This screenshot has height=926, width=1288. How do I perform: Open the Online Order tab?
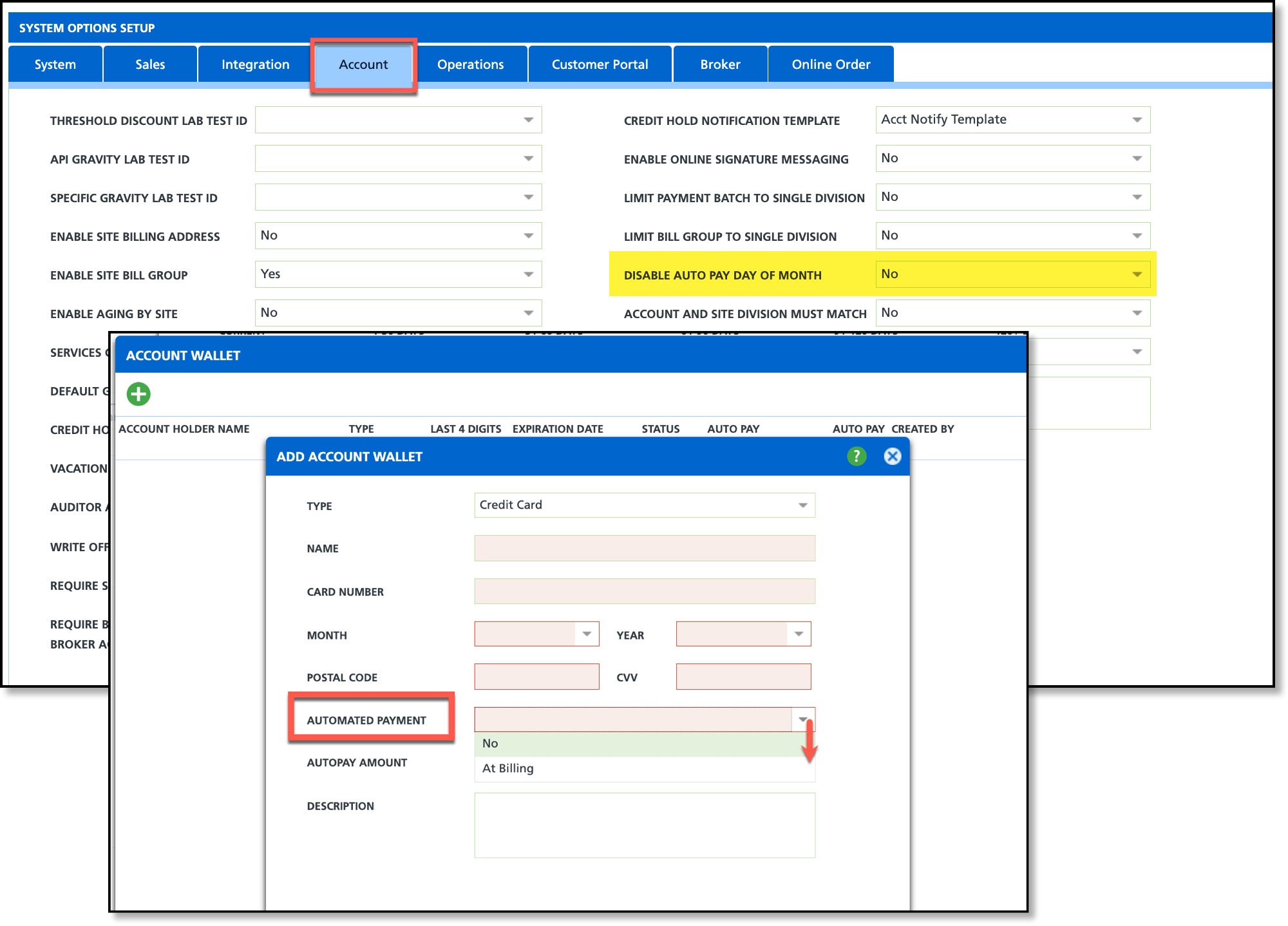click(x=831, y=64)
